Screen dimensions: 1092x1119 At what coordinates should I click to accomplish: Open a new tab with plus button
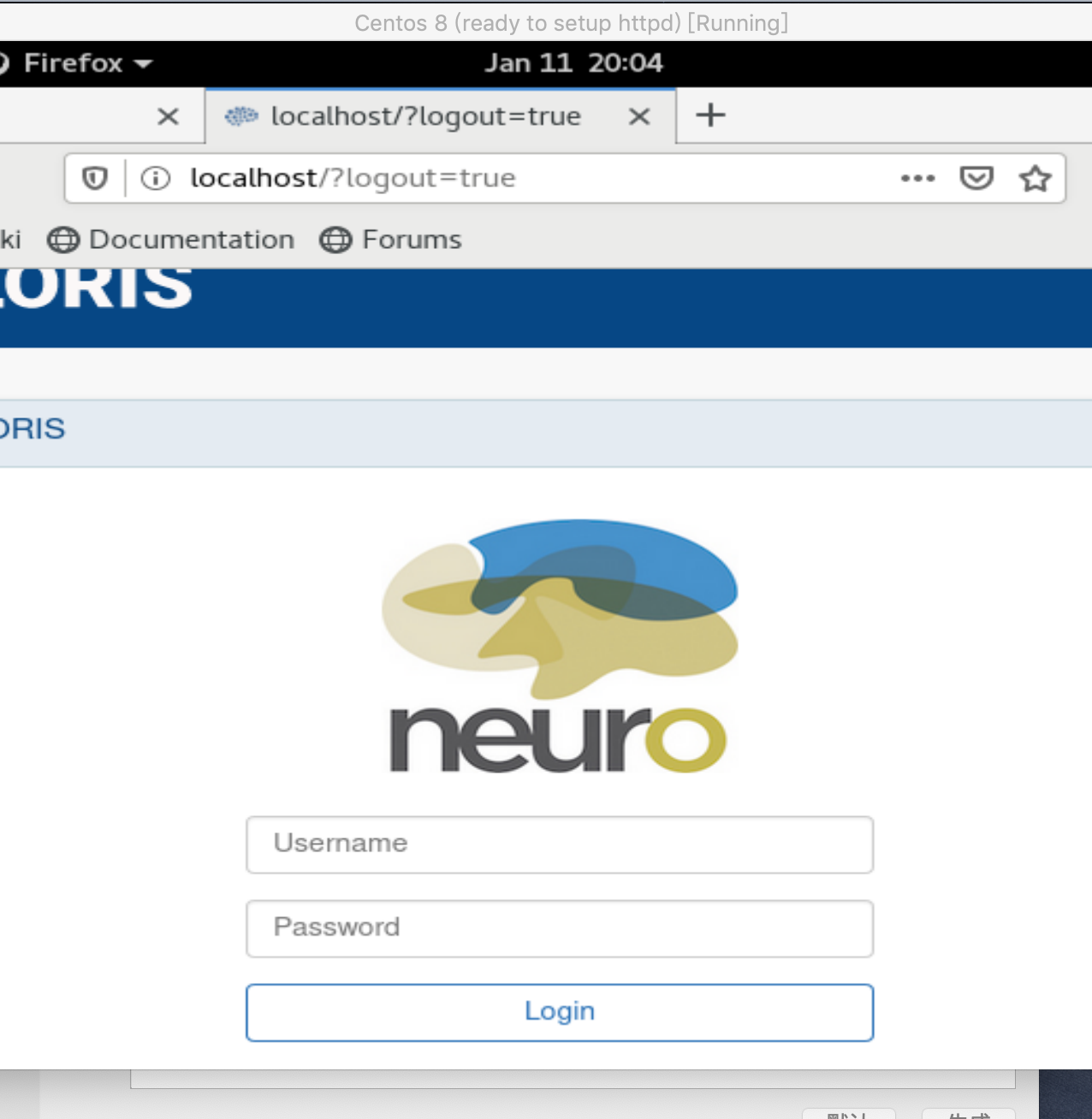[710, 115]
